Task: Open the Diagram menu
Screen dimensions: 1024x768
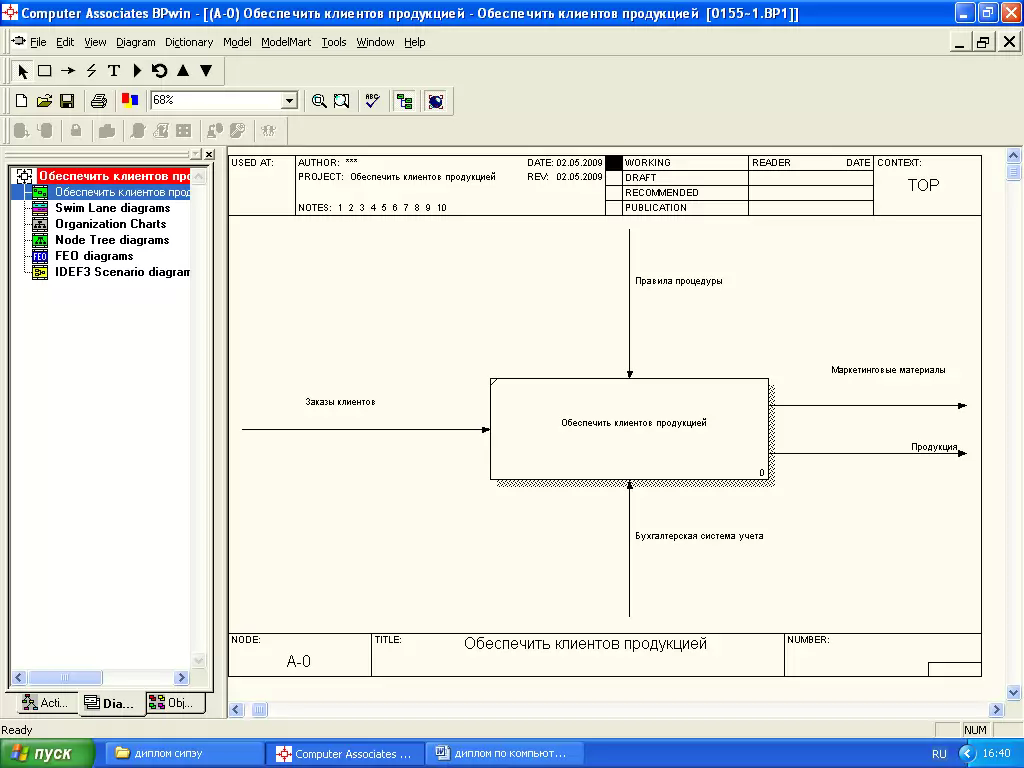Action: click(135, 42)
